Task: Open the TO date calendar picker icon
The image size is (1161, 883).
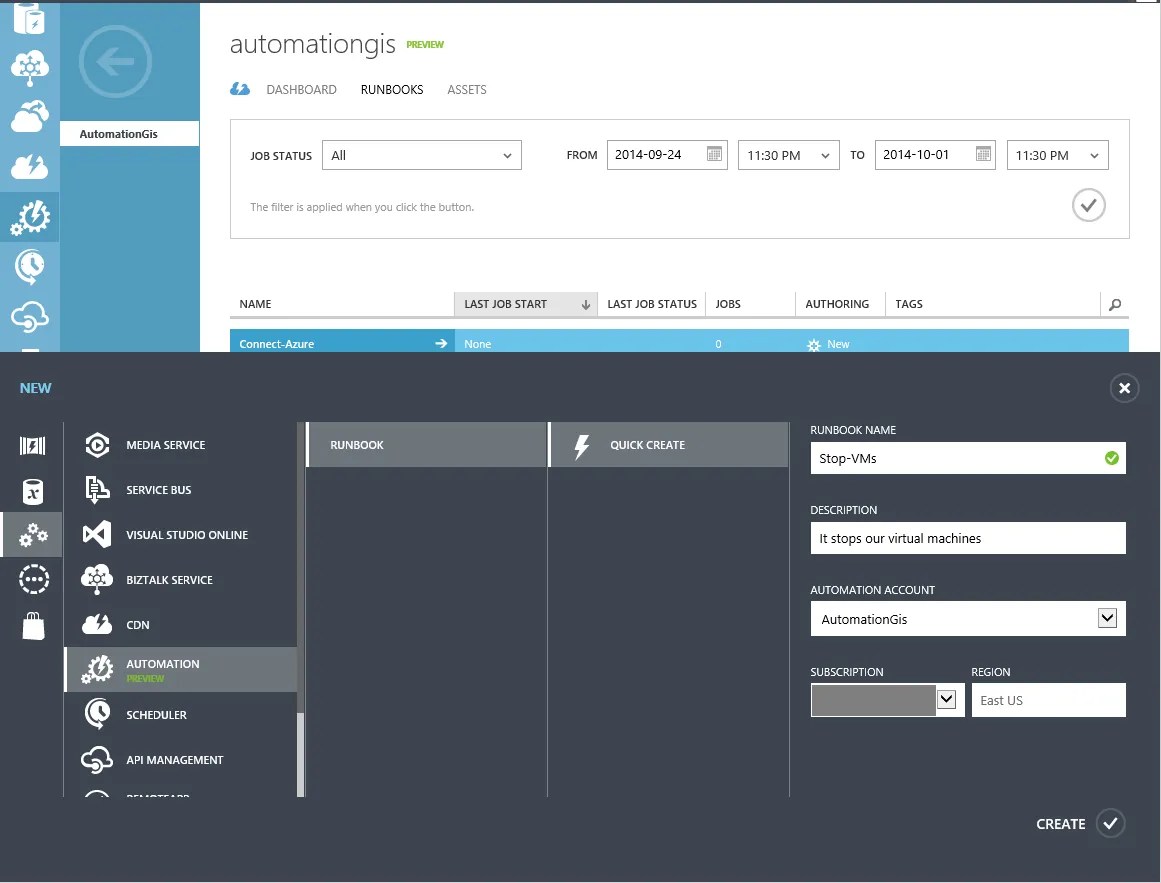Action: [983, 154]
